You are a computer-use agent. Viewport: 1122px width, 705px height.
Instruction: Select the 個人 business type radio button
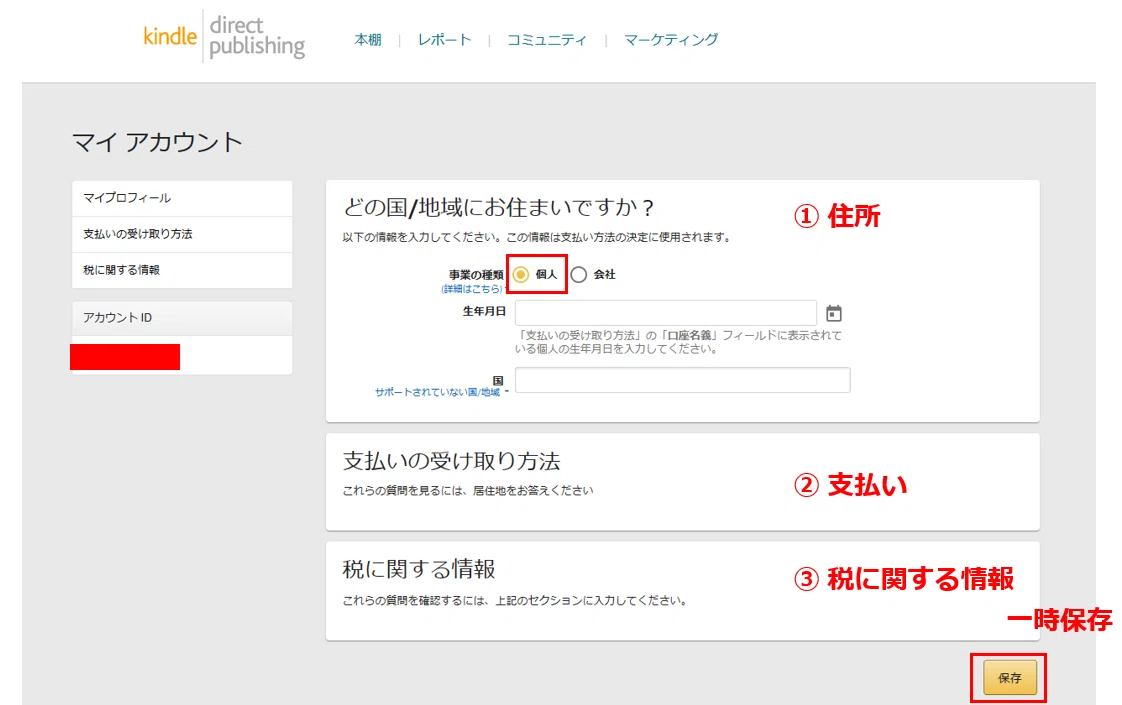521,274
